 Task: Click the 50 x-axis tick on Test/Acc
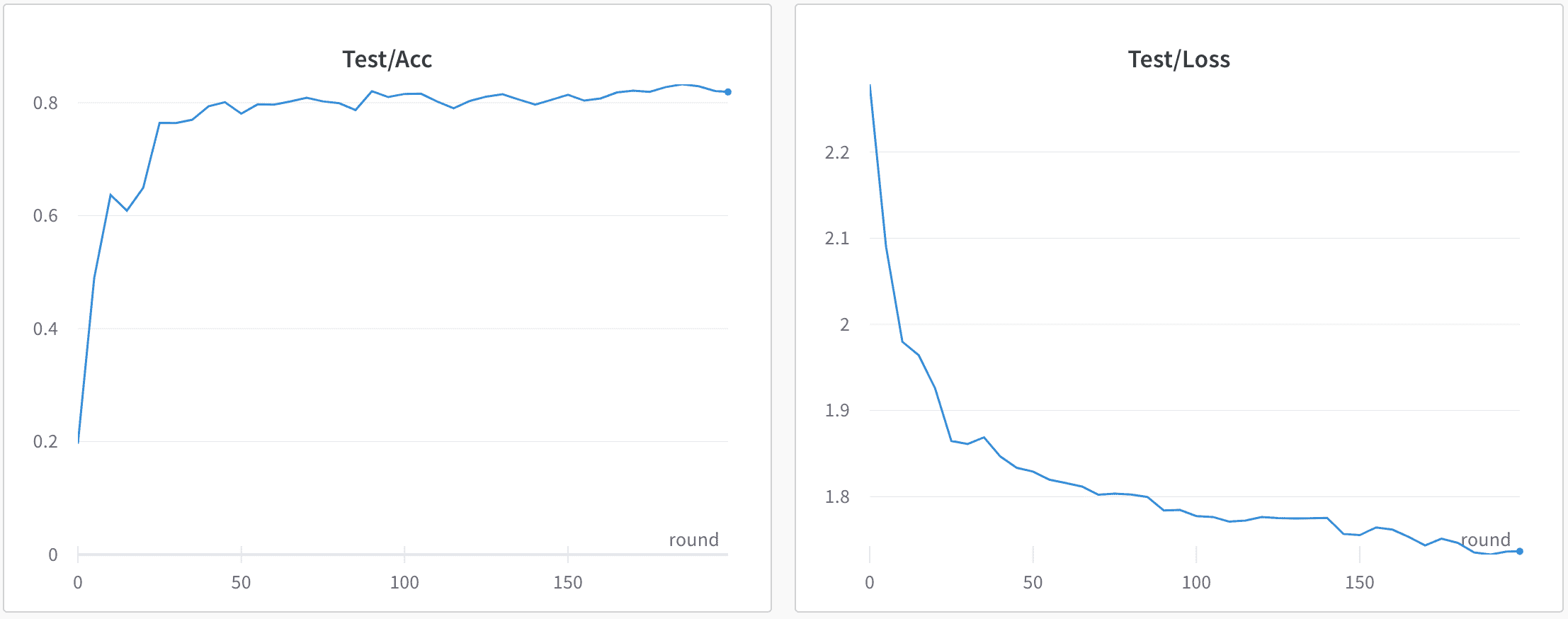tap(241, 583)
